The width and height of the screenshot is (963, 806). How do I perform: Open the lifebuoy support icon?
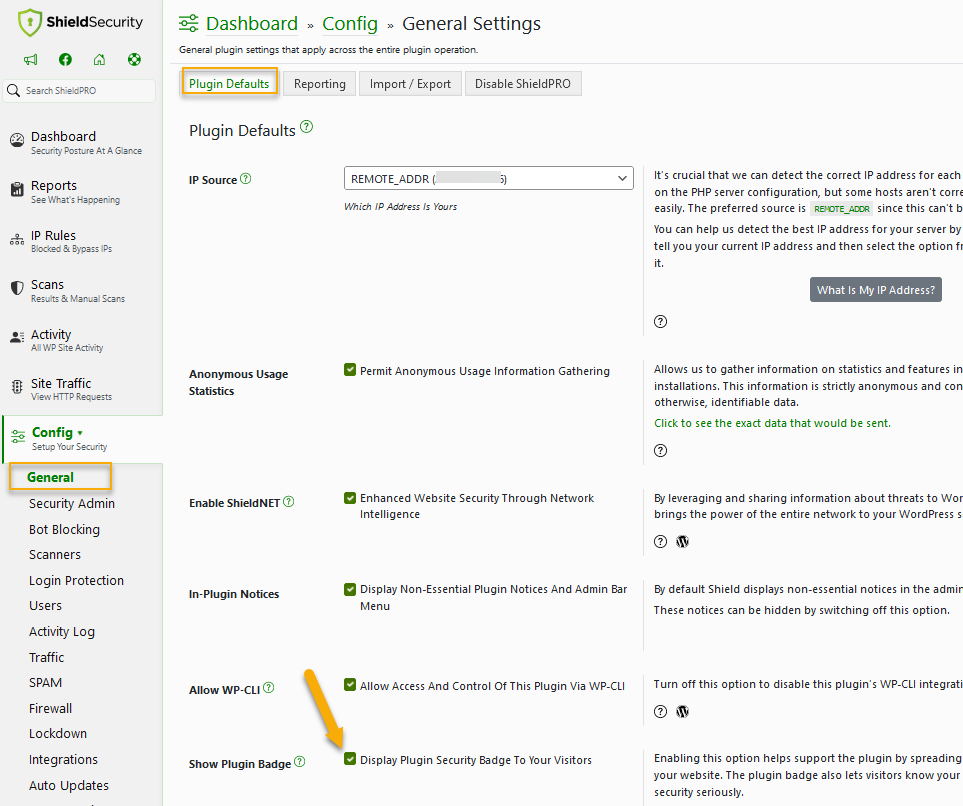(x=135, y=60)
